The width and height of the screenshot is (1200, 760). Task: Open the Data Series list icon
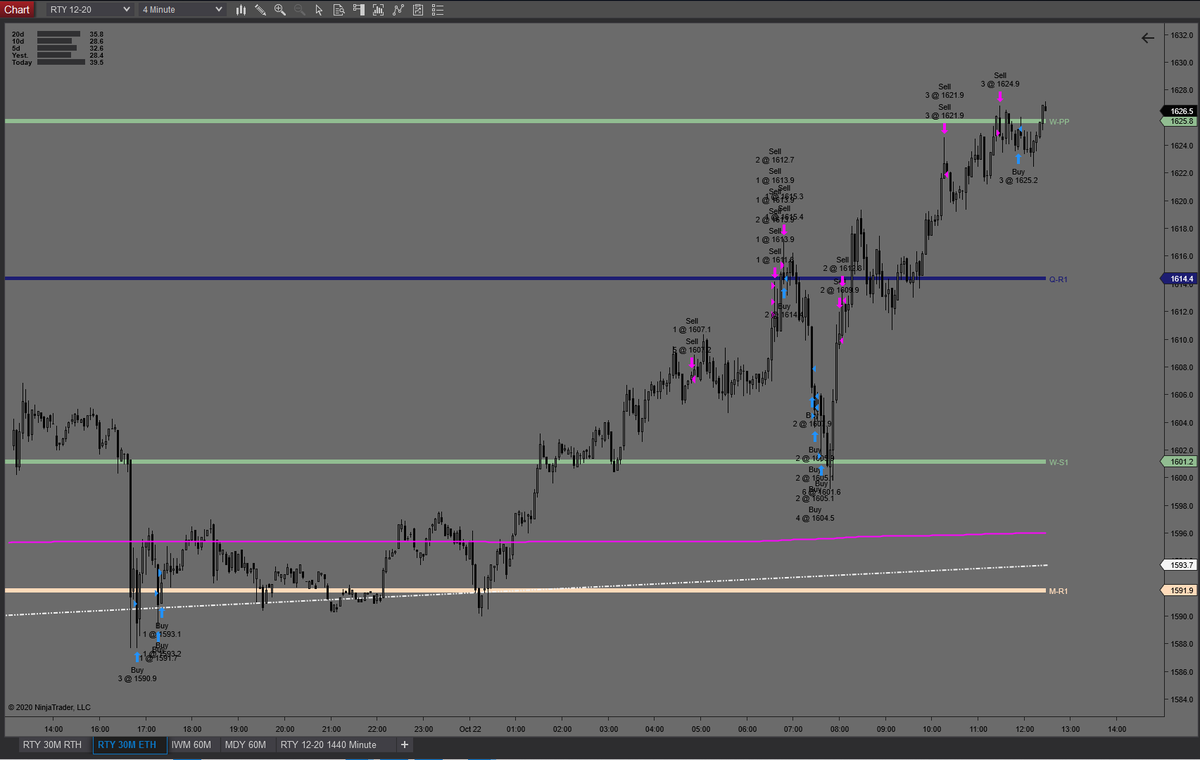438,10
